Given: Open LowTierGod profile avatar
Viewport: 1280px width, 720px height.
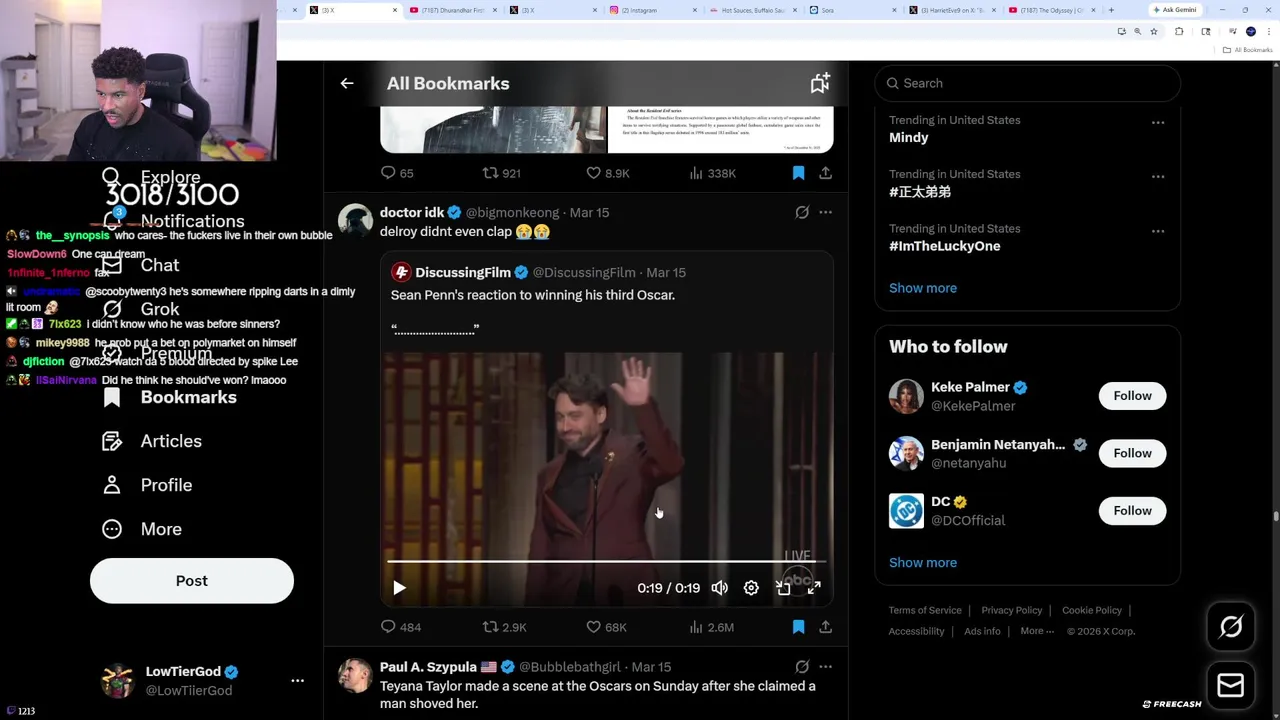Looking at the screenshot, I should point(118,680).
